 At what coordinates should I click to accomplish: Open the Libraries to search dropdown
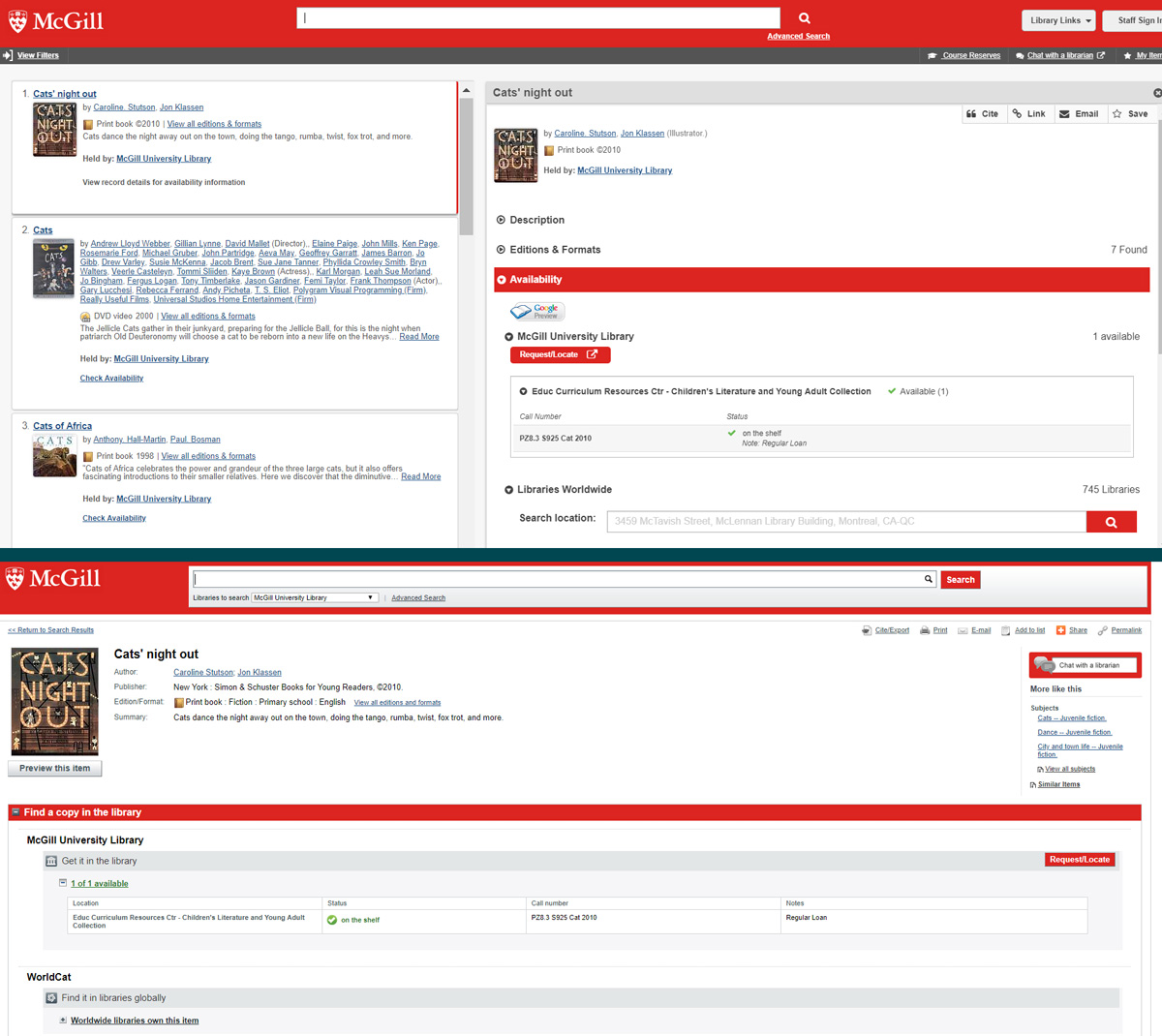click(x=314, y=597)
